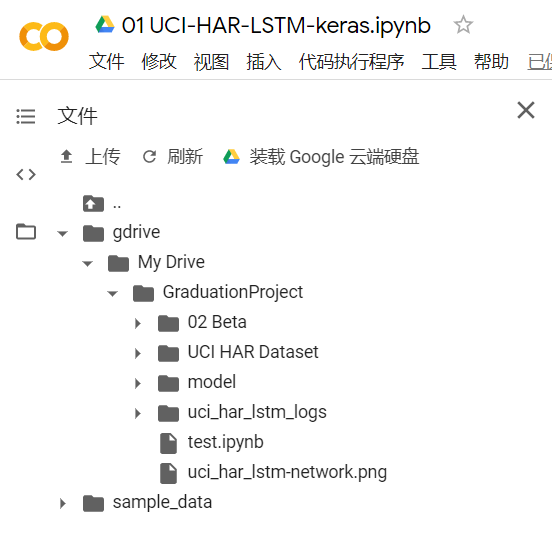Collapse the GraduationProject folder arrow
Image resolution: width=552 pixels, height=560 pixels.
point(112,294)
